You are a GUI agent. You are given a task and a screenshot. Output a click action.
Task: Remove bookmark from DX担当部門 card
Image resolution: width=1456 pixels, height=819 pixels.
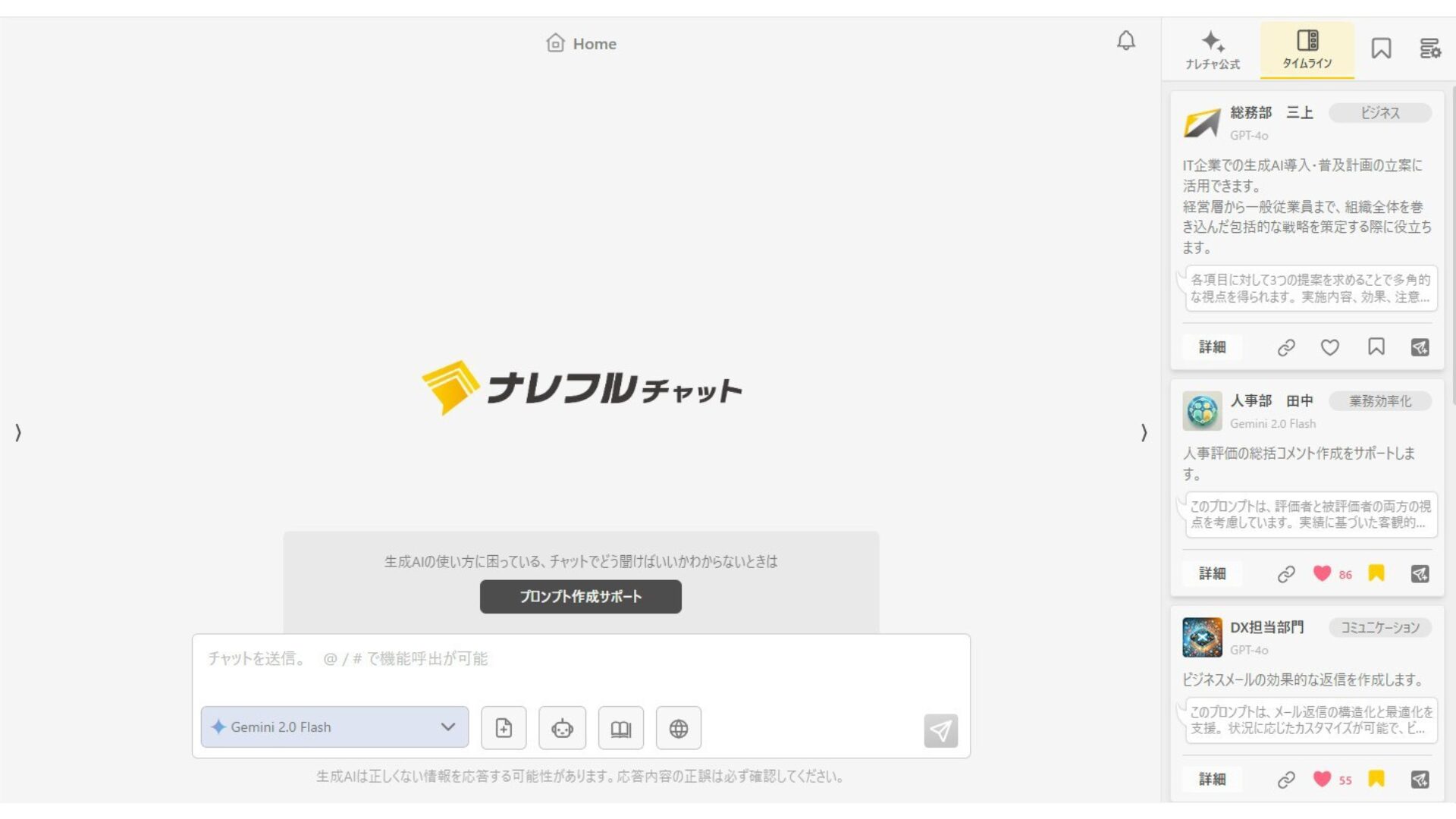coord(1376,779)
